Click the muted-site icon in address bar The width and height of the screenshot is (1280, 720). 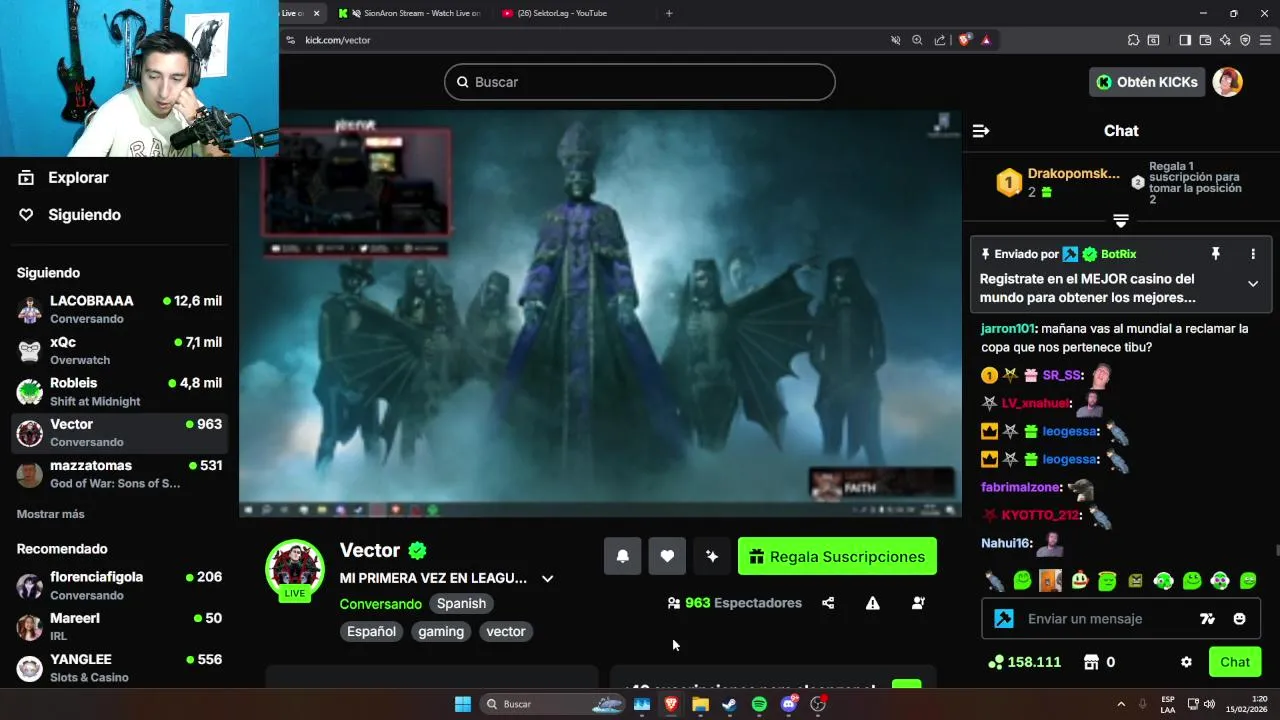pos(895,40)
